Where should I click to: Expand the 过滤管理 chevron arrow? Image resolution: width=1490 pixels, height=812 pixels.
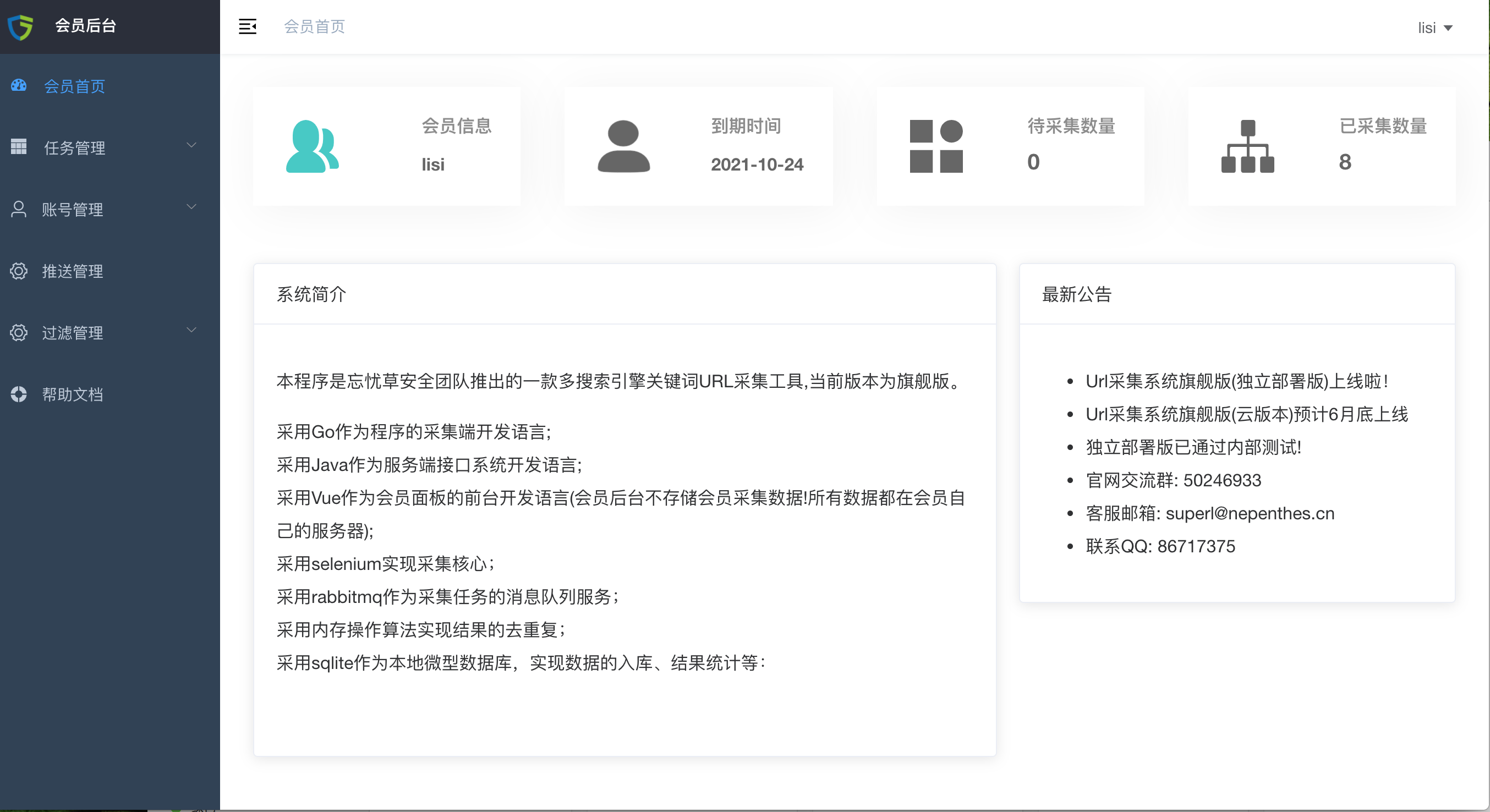[191, 330]
